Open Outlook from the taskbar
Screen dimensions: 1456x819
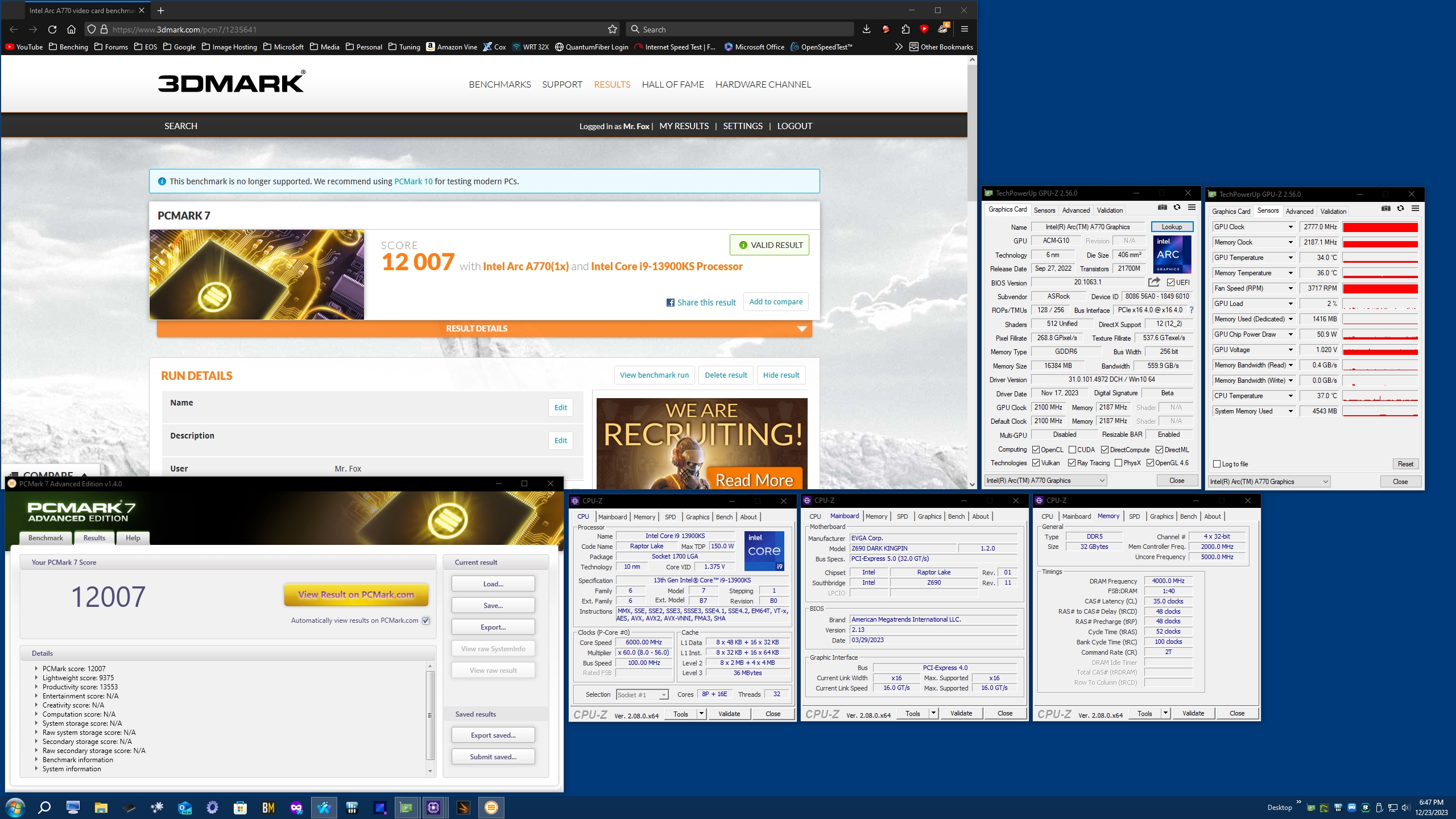point(185,808)
